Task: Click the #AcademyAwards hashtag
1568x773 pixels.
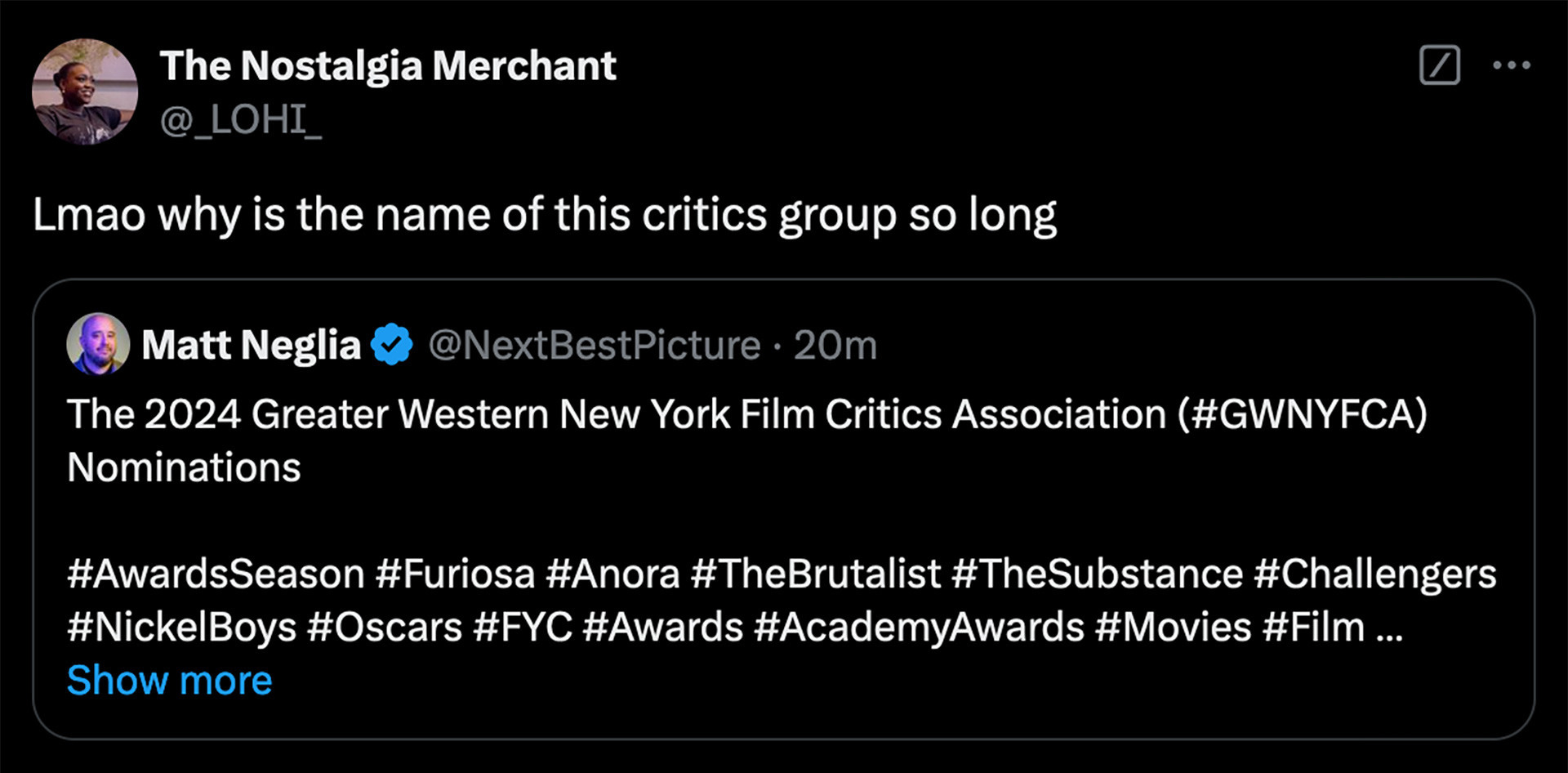Action: [x=919, y=628]
